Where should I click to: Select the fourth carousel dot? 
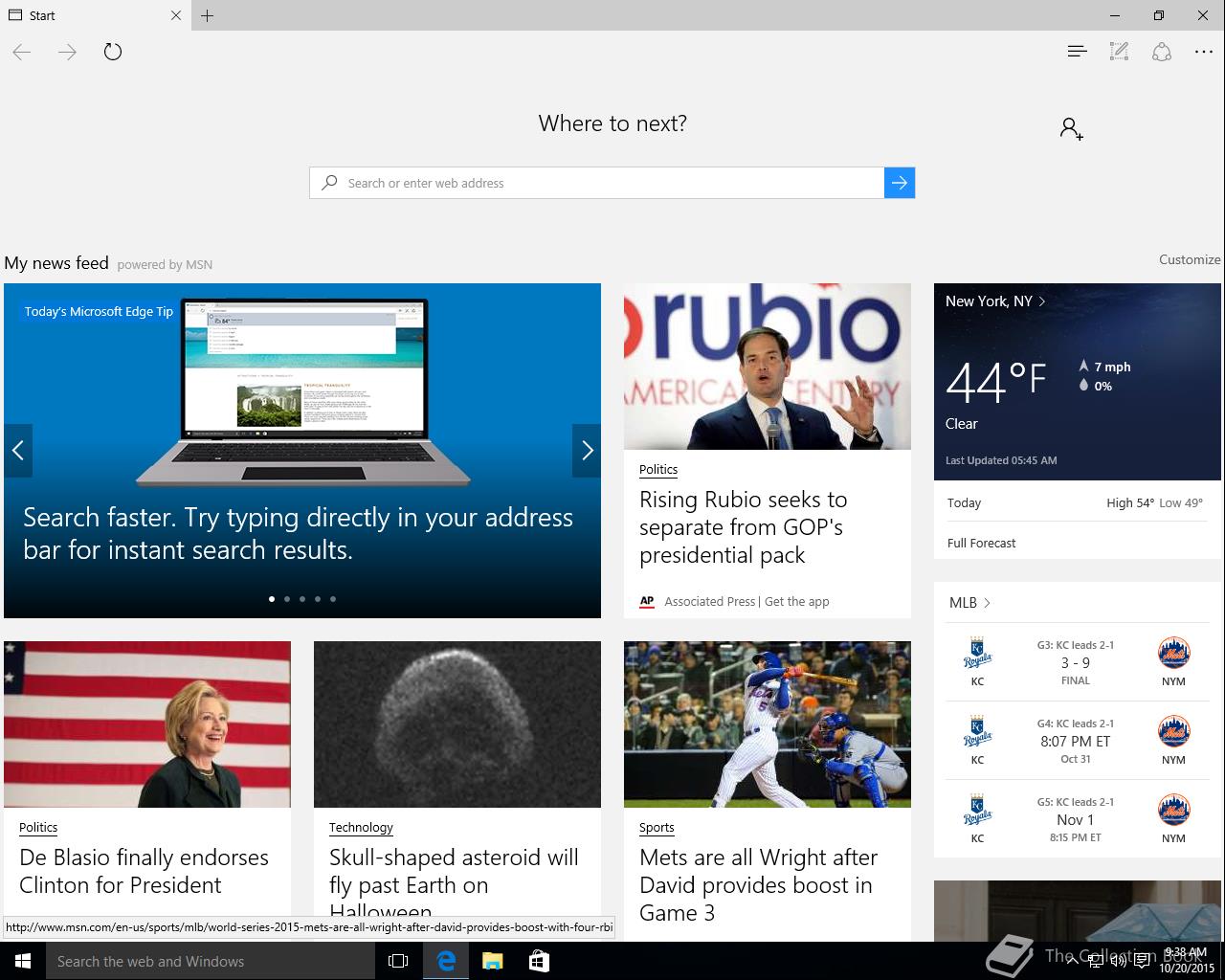(318, 599)
